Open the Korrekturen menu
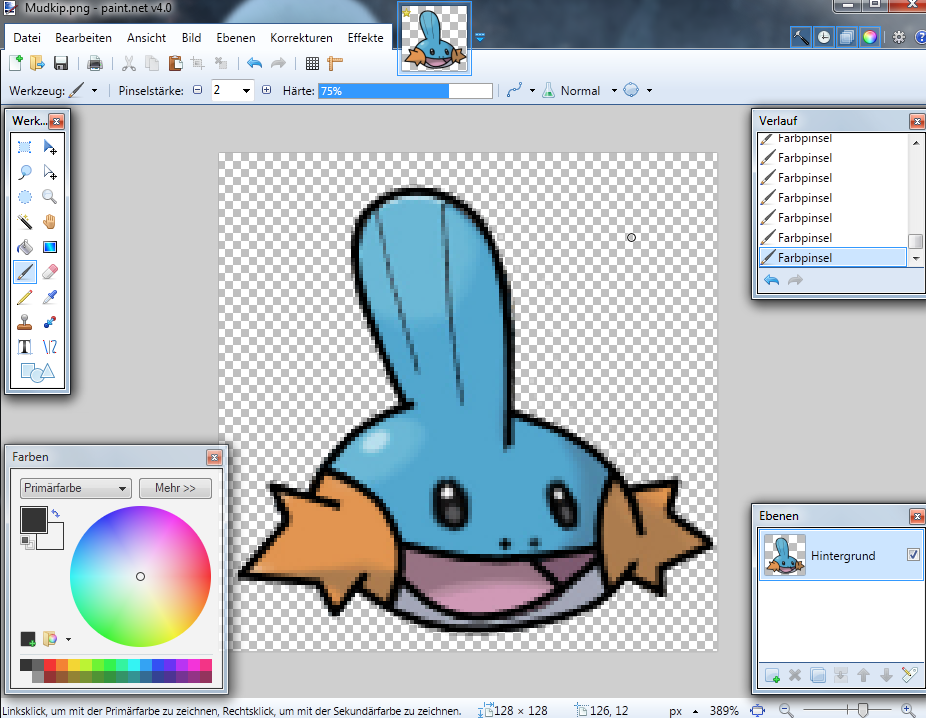926x718 pixels. coord(301,37)
